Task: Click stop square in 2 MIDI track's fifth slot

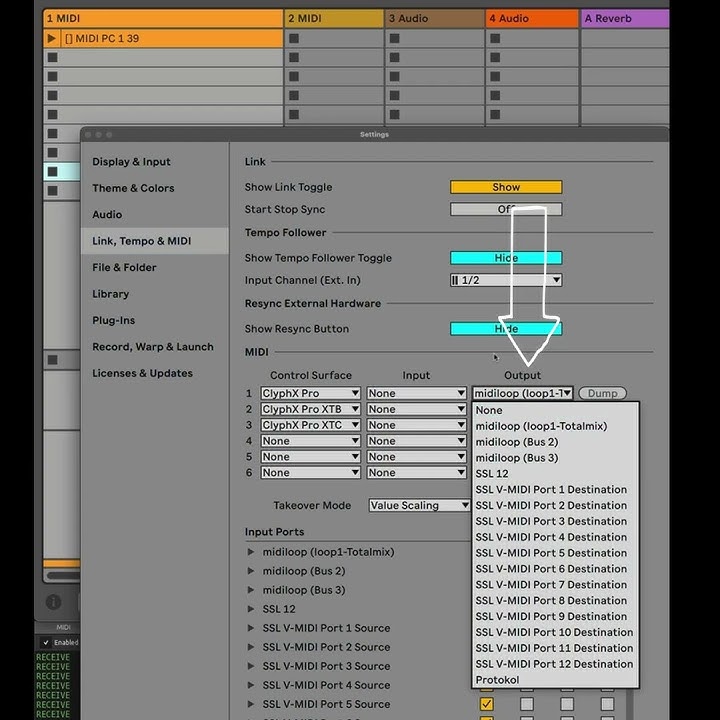Action: pos(294,114)
